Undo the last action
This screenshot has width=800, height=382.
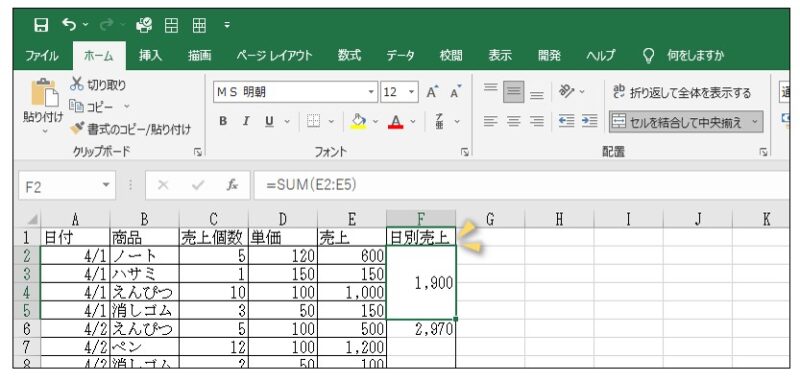(x=68, y=23)
